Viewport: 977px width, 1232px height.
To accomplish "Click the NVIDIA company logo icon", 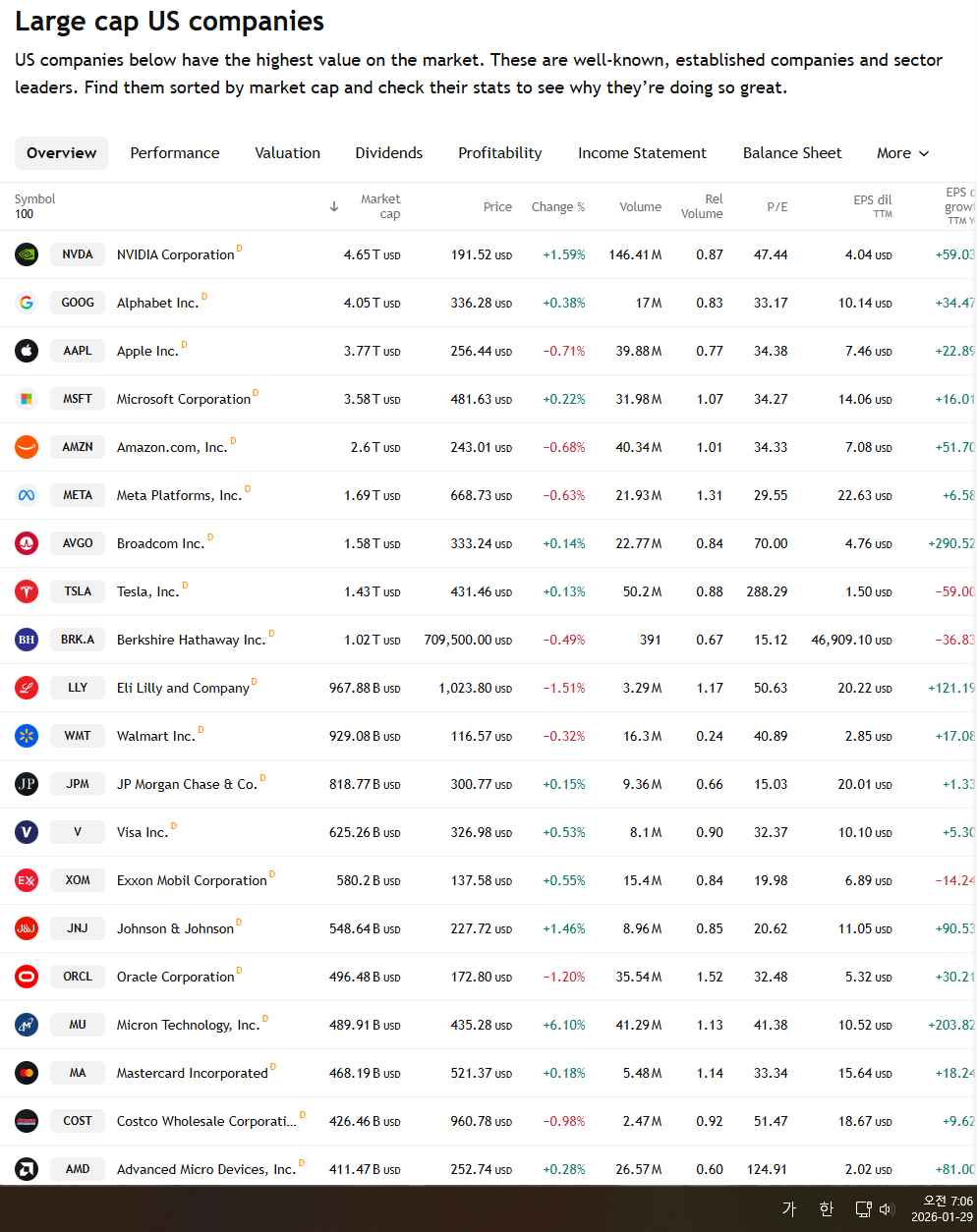I will (27, 254).
